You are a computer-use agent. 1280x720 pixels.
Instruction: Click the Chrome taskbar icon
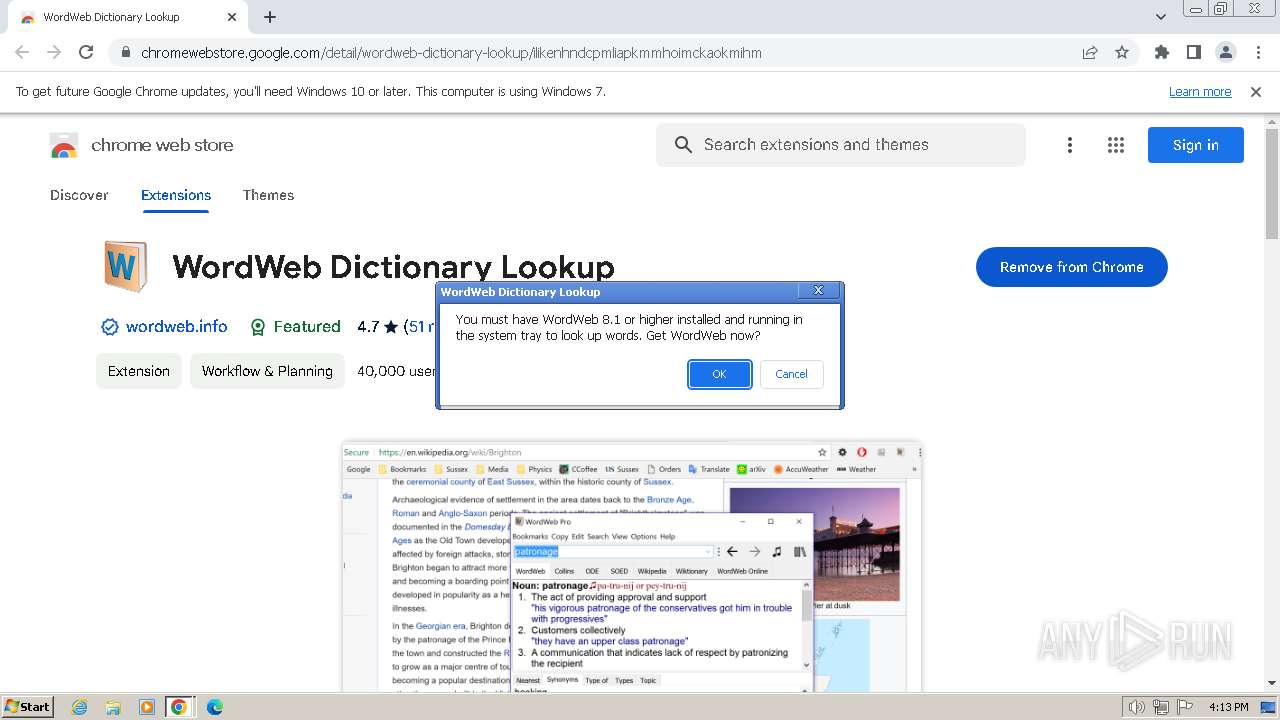click(x=179, y=707)
